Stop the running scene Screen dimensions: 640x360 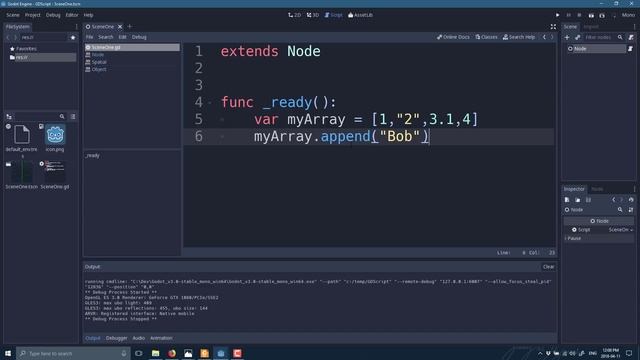coord(579,15)
